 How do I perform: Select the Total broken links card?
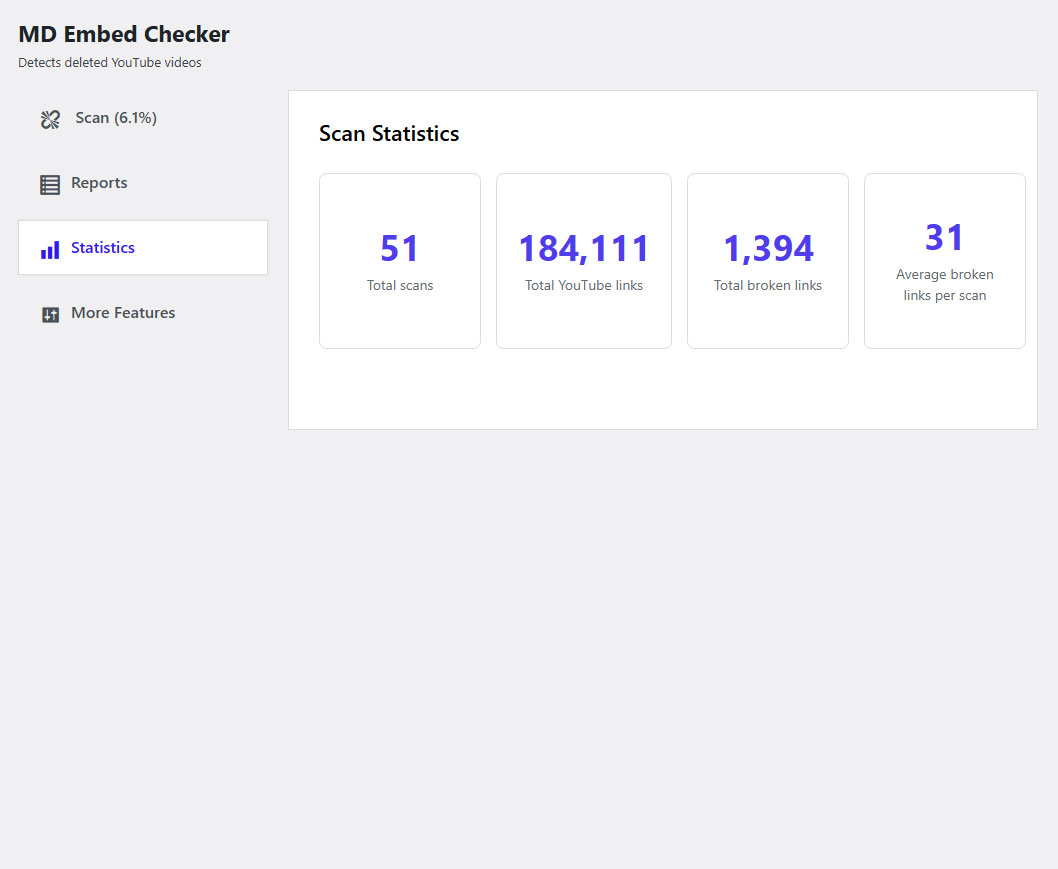767,261
